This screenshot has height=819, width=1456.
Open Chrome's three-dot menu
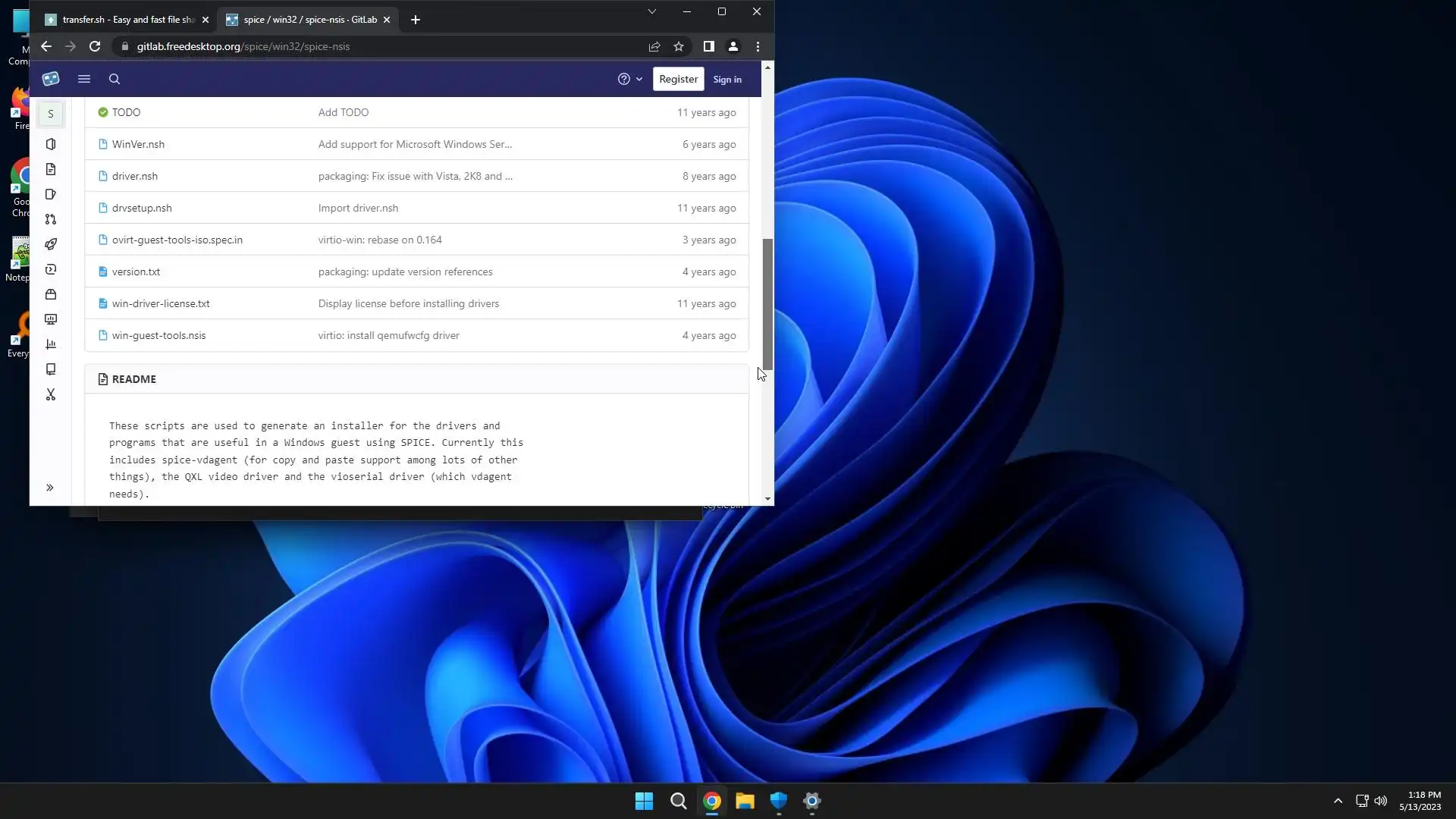click(x=758, y=46)
